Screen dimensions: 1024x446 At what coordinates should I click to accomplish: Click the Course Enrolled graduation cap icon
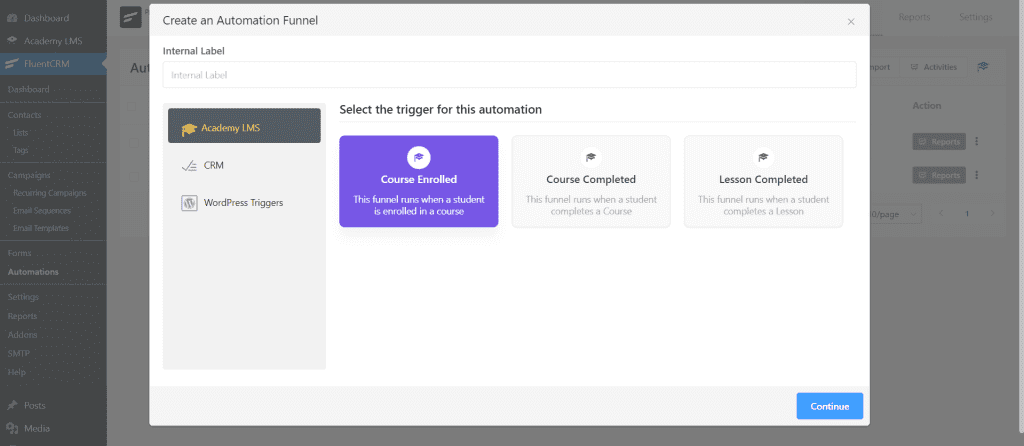coord(419,157)
